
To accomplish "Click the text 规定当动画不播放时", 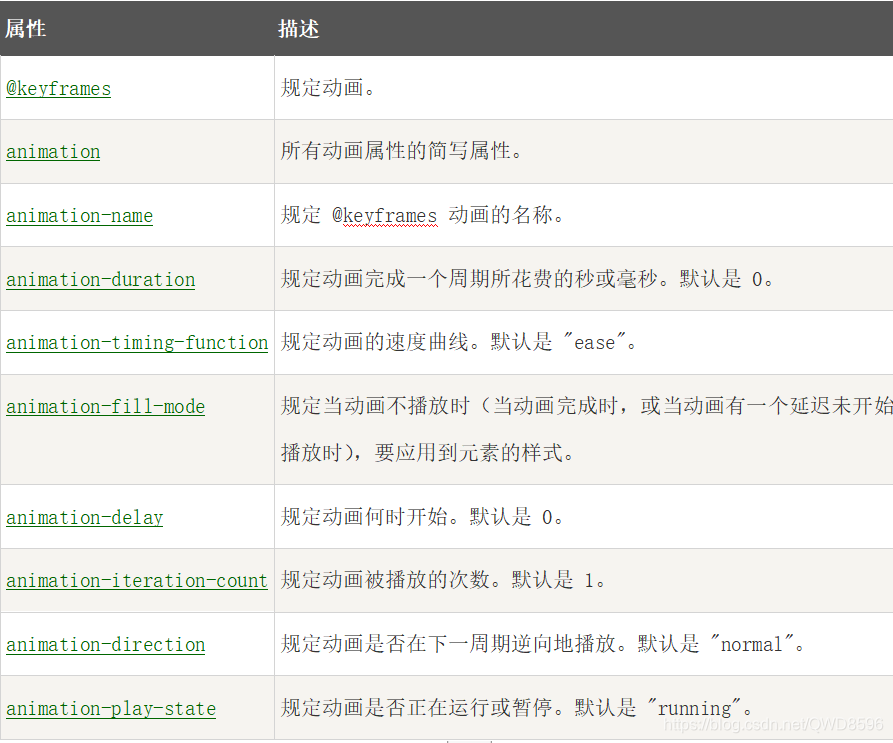I will tap(375, 406).
